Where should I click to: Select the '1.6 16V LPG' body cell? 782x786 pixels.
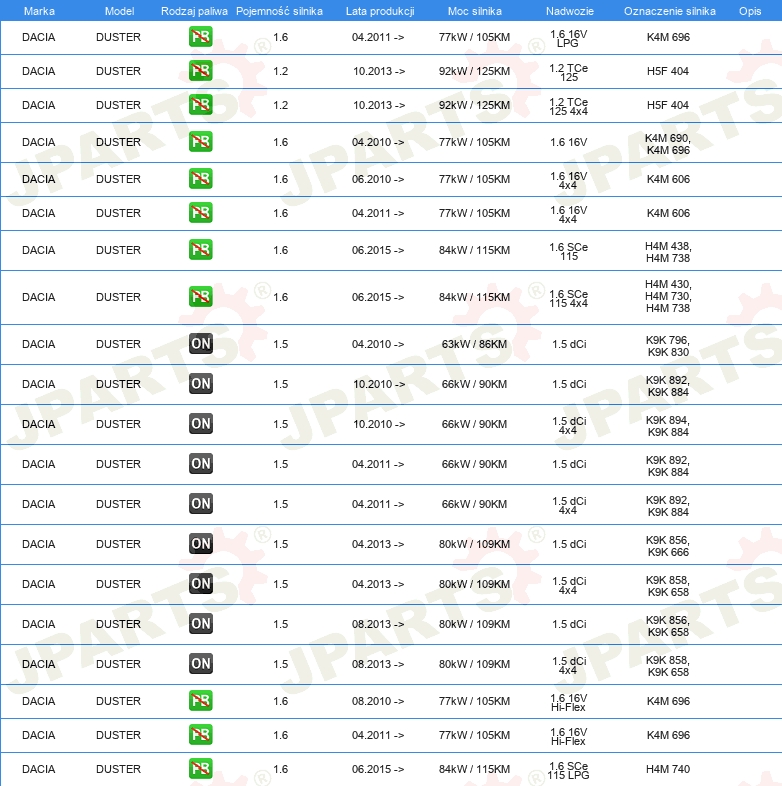click(568, 39)
